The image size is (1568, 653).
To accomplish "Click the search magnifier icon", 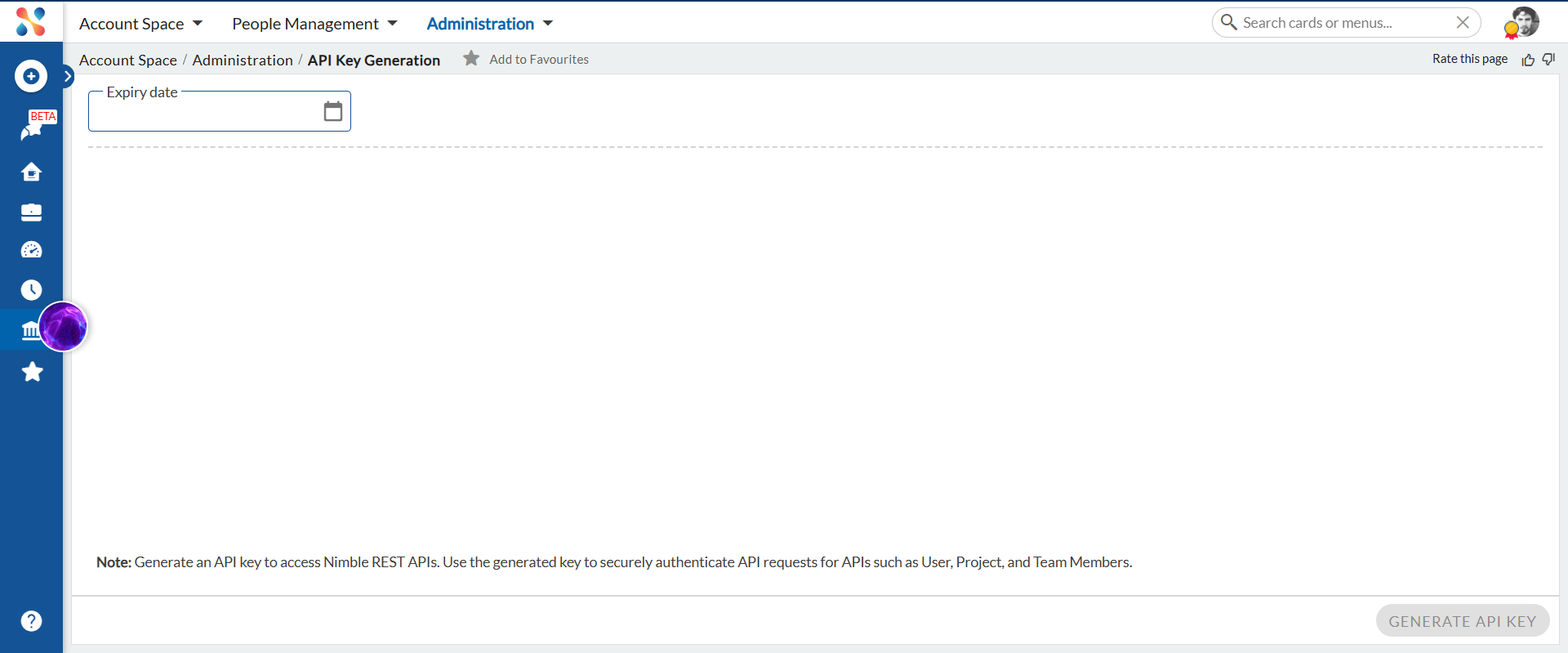I will [1228, 22].
